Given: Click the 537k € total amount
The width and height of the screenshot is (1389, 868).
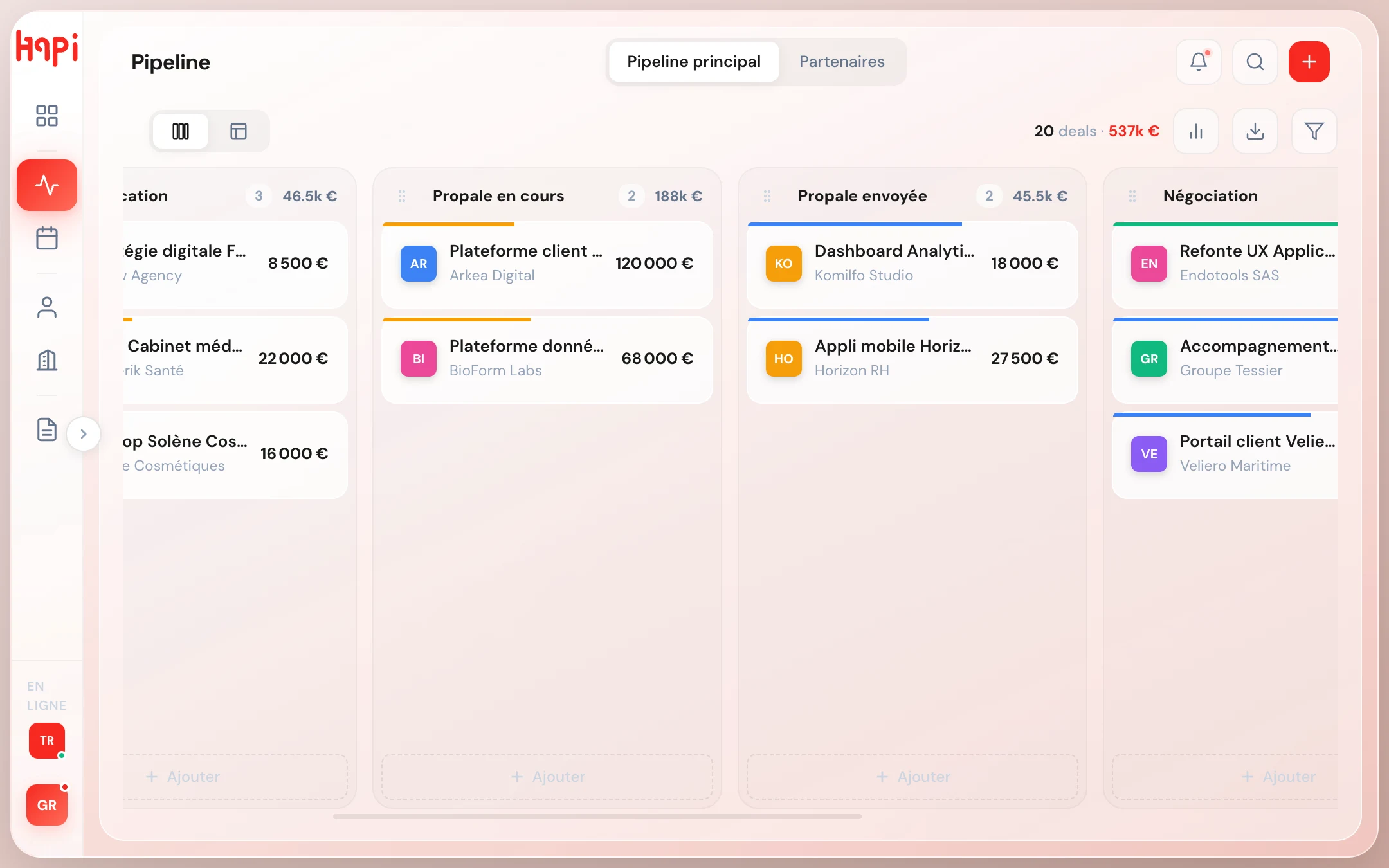Looking at the screenshot, I should click(1134, 131).
